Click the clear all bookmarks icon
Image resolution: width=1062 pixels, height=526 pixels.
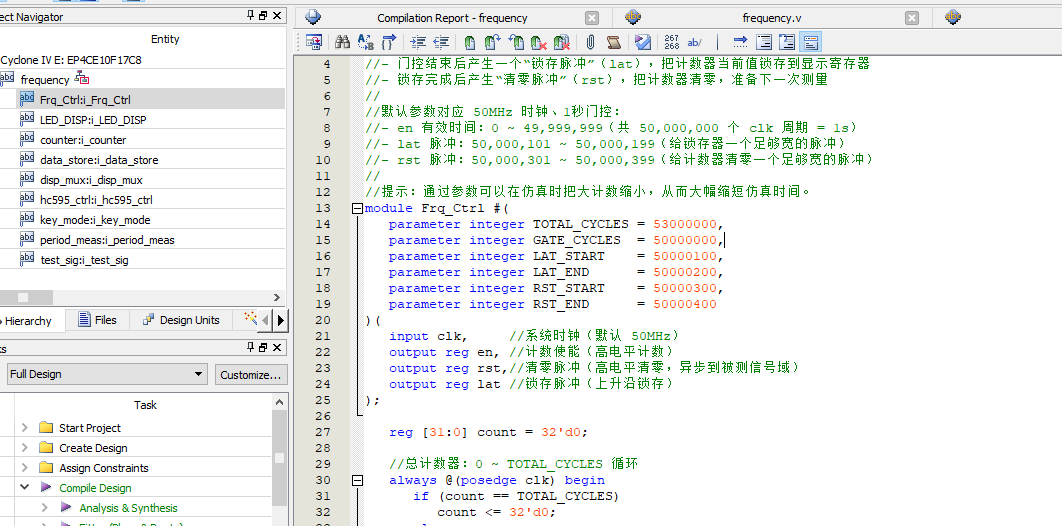[x=561, y=42]
